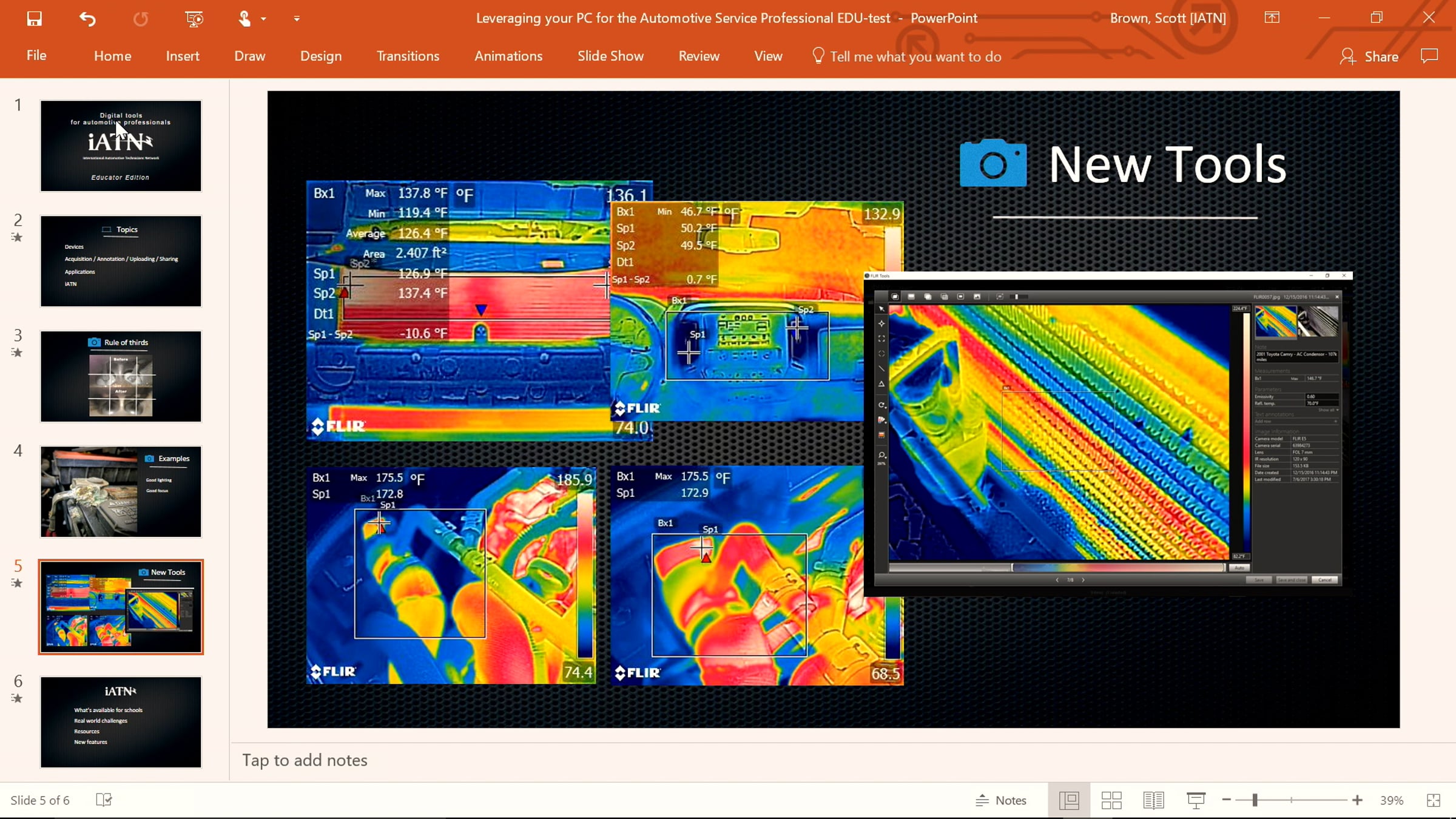Toggle the Notes pane button
Viewport: 1456px width, 819px height.
(1001, 800)
